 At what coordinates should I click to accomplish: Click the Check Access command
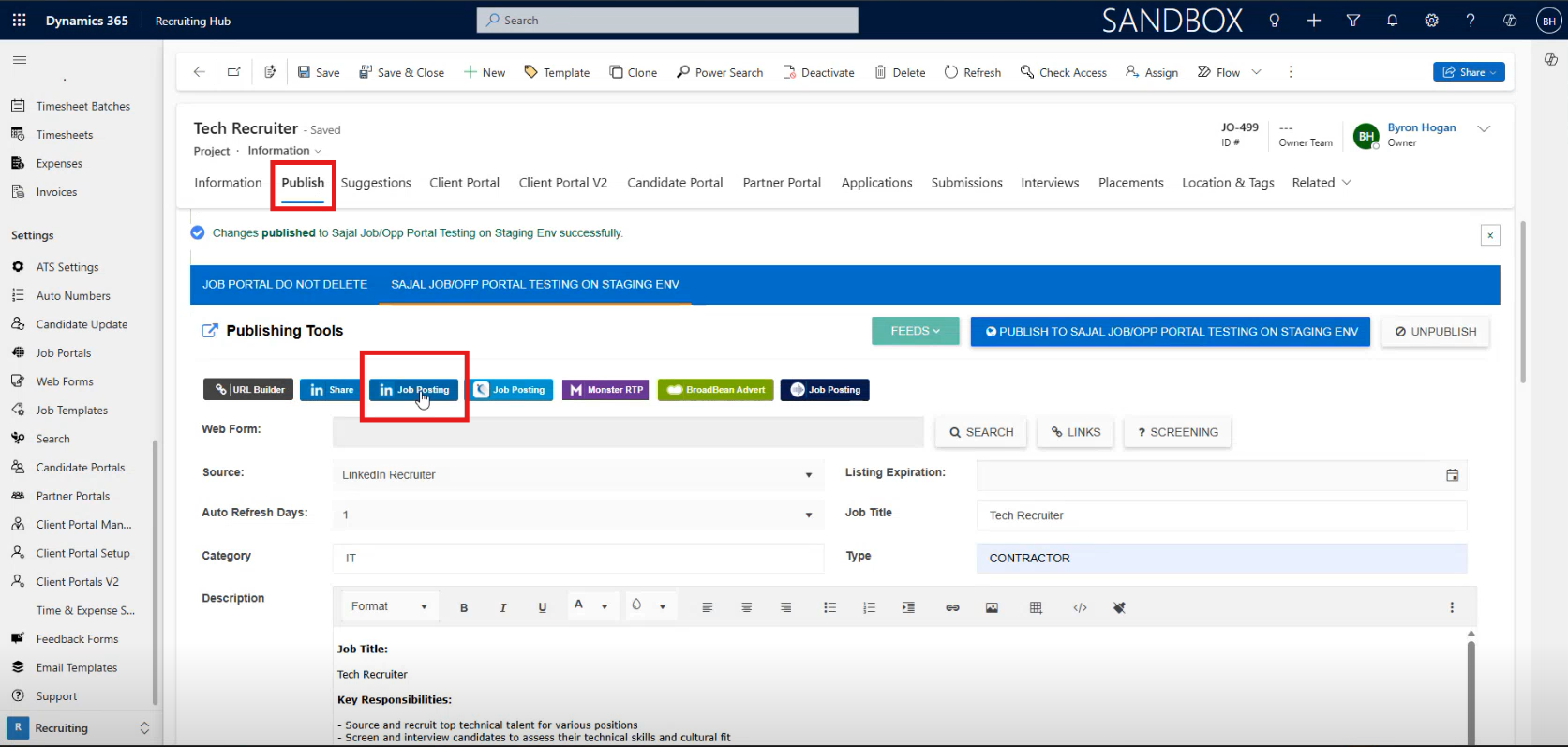(1064, 72)
